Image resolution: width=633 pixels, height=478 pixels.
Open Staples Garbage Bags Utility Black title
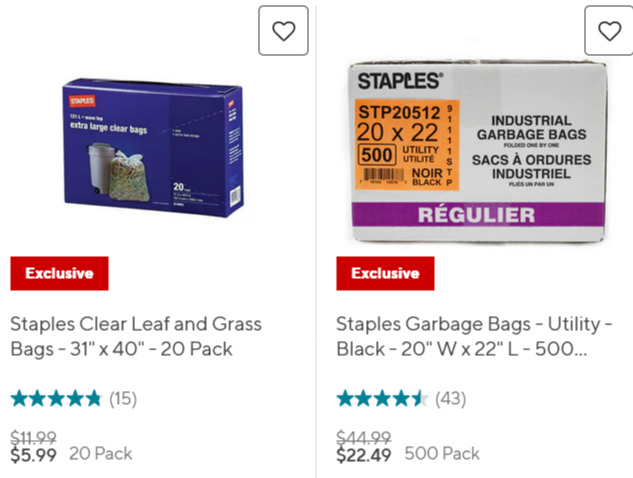tap(475, 336)
